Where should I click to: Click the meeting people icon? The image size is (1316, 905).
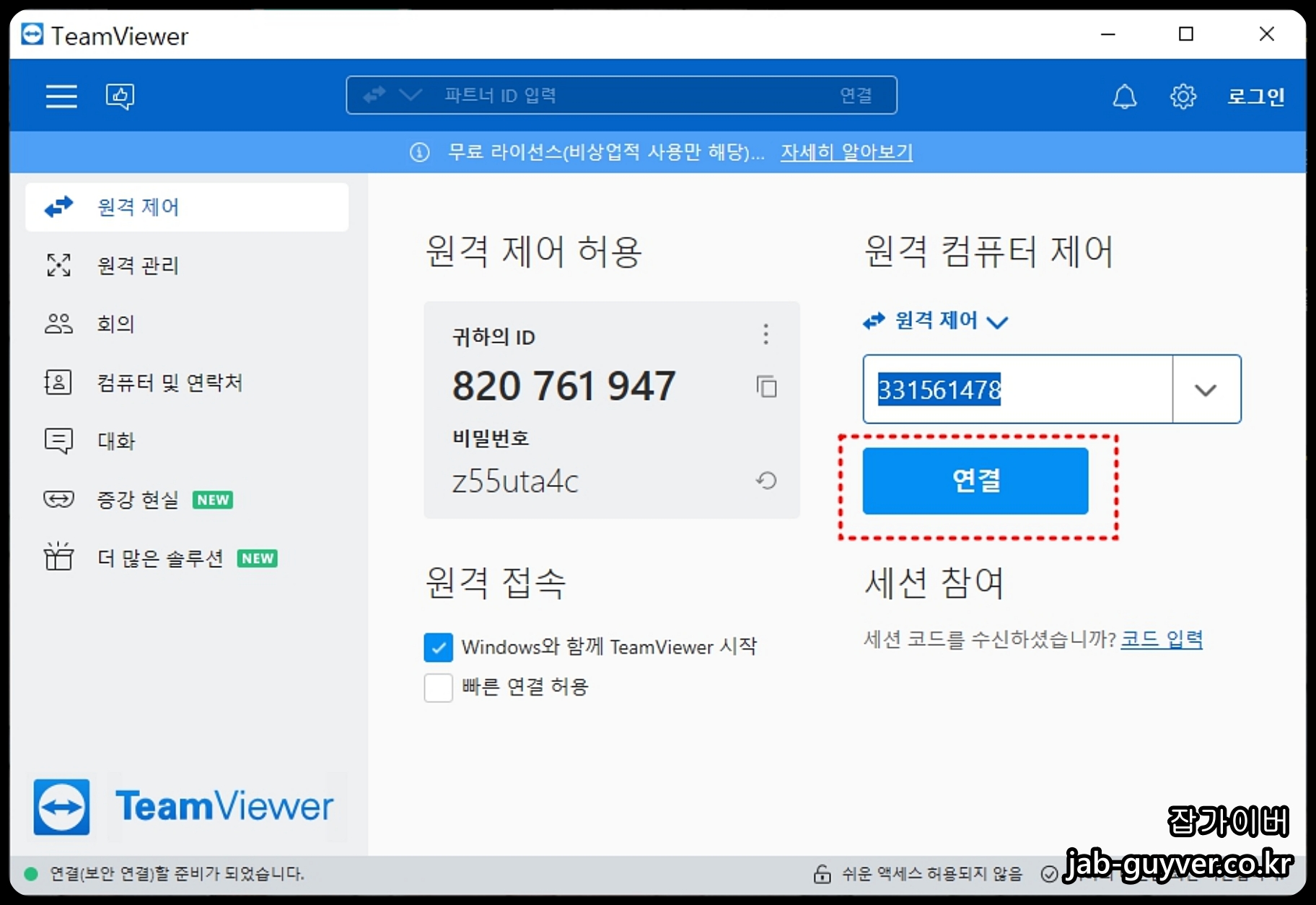58,324
